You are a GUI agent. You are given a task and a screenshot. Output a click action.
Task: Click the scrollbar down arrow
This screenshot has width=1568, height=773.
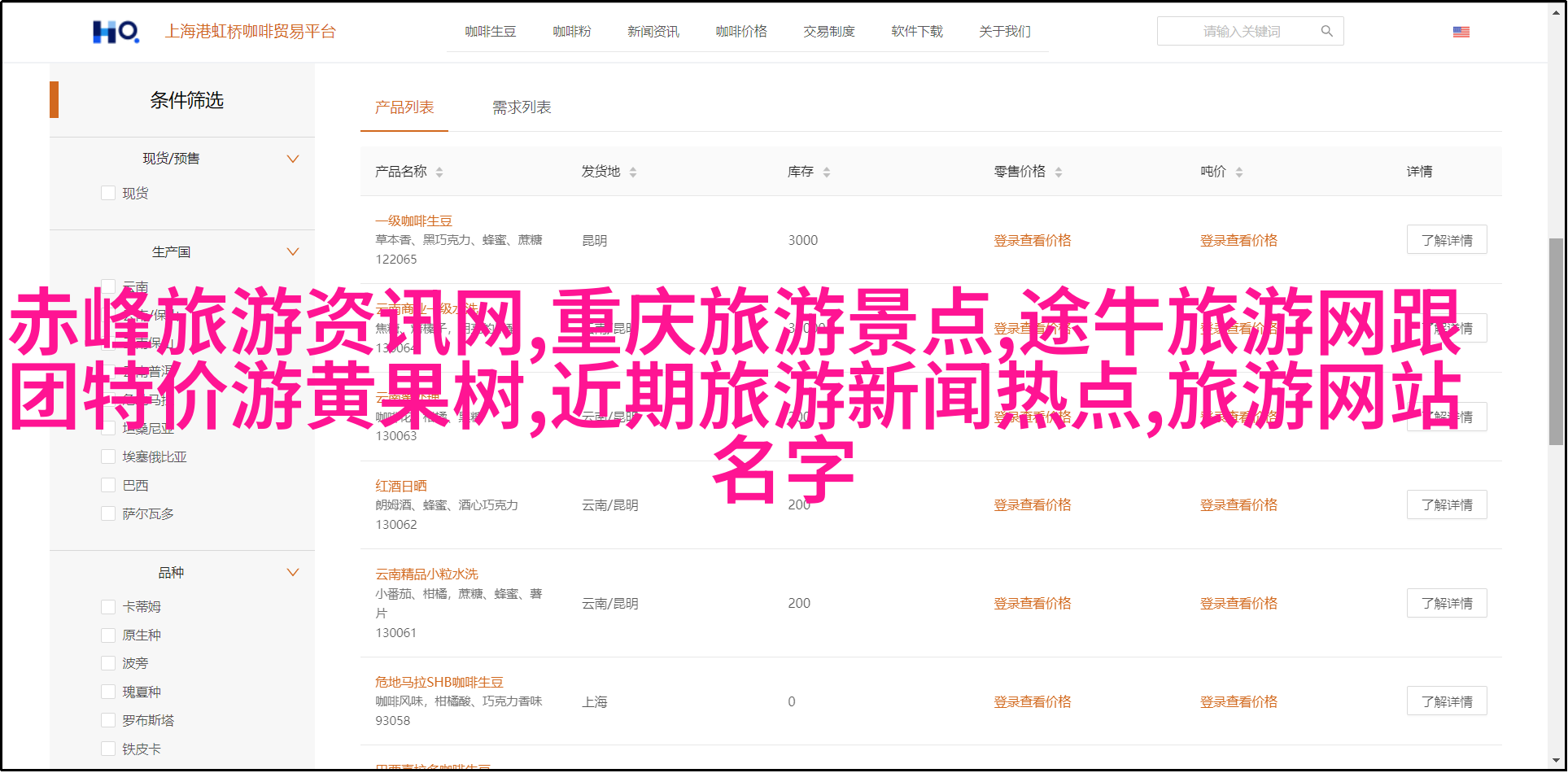coord(1556,762)
